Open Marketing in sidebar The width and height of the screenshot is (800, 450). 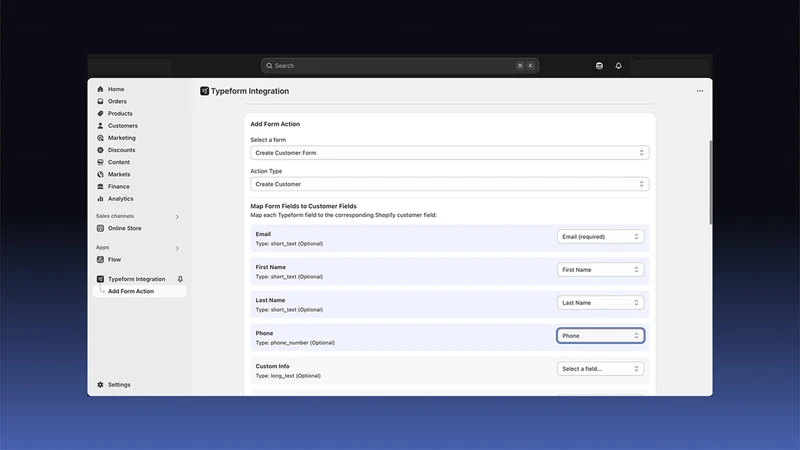(x=121, y=138)
